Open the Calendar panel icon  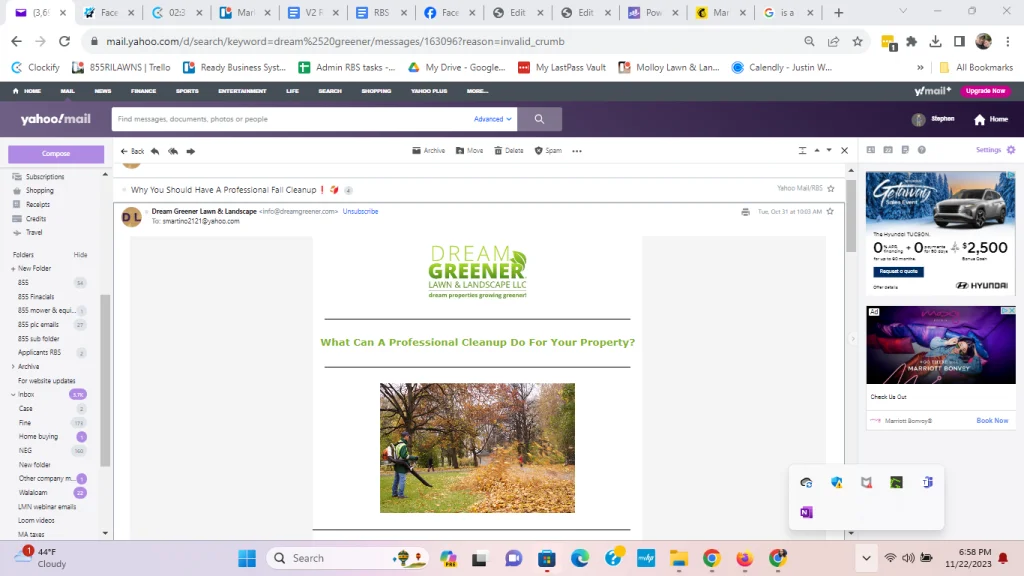(888, 150)
